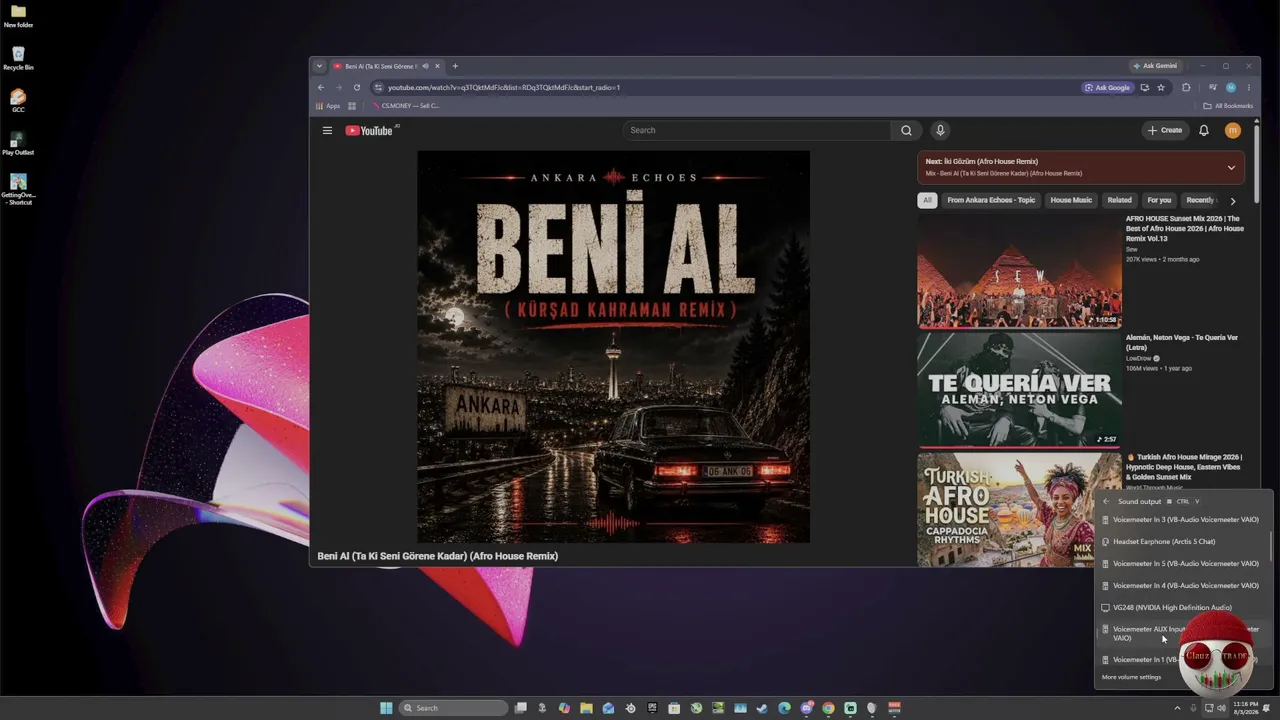Open the Te Quería Ver video thumbnail
The width and height of the screenshot is (1280, 720).
[x=1019, y=390]
